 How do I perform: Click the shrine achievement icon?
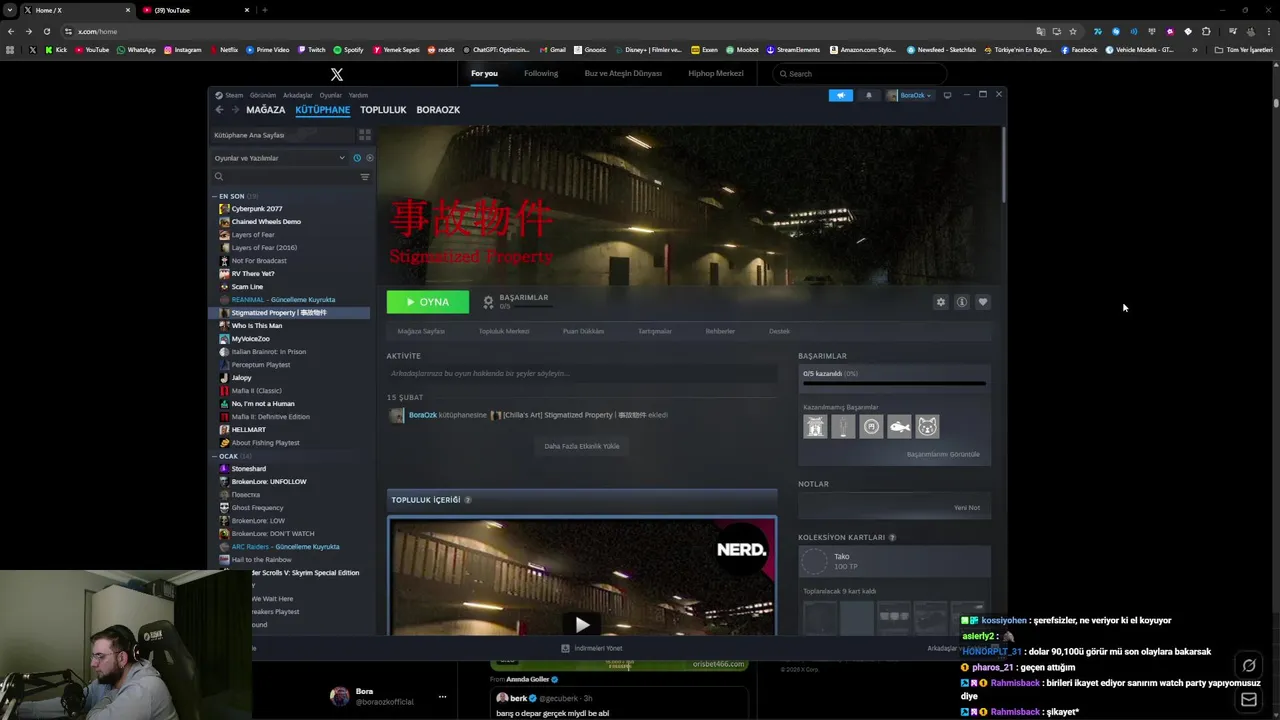click(x=815, y=427)
